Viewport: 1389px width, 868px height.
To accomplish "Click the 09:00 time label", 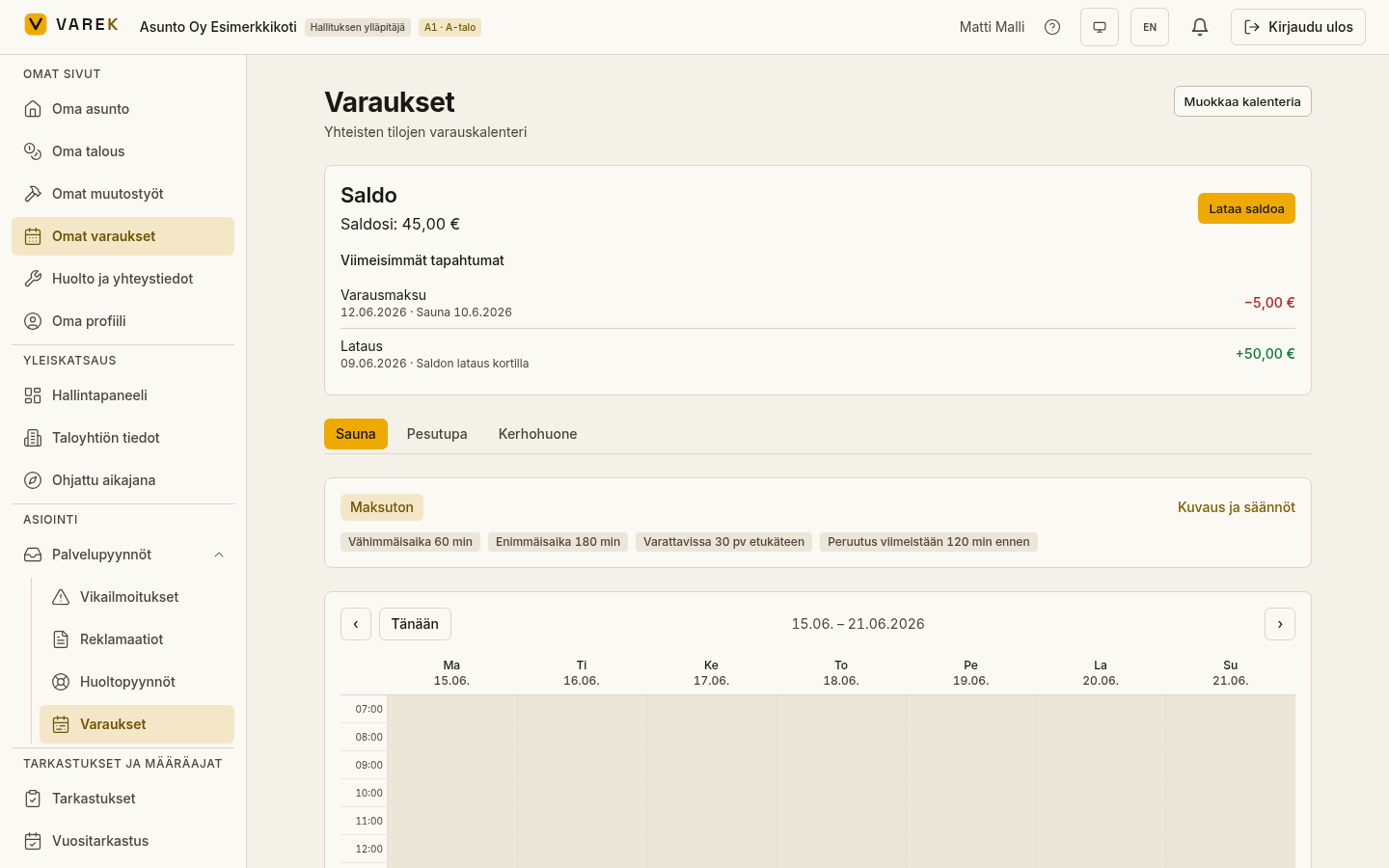I will click(368, 765).
